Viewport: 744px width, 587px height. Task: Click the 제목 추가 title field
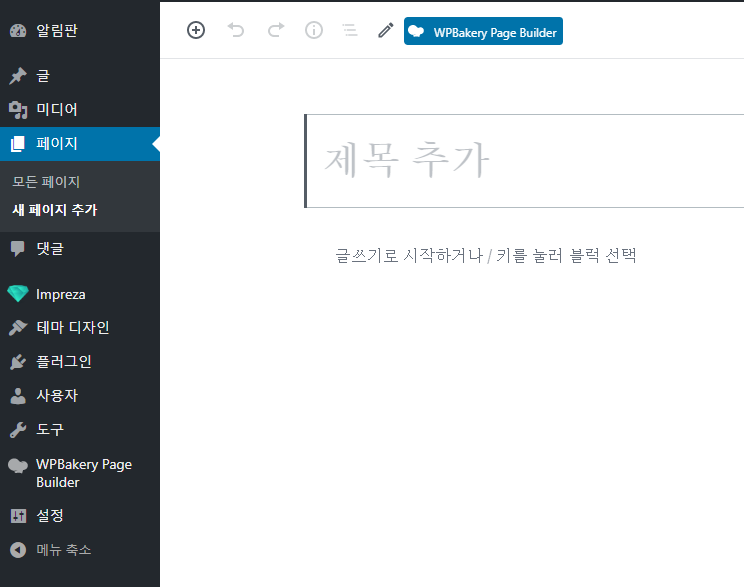pos(524,161)
